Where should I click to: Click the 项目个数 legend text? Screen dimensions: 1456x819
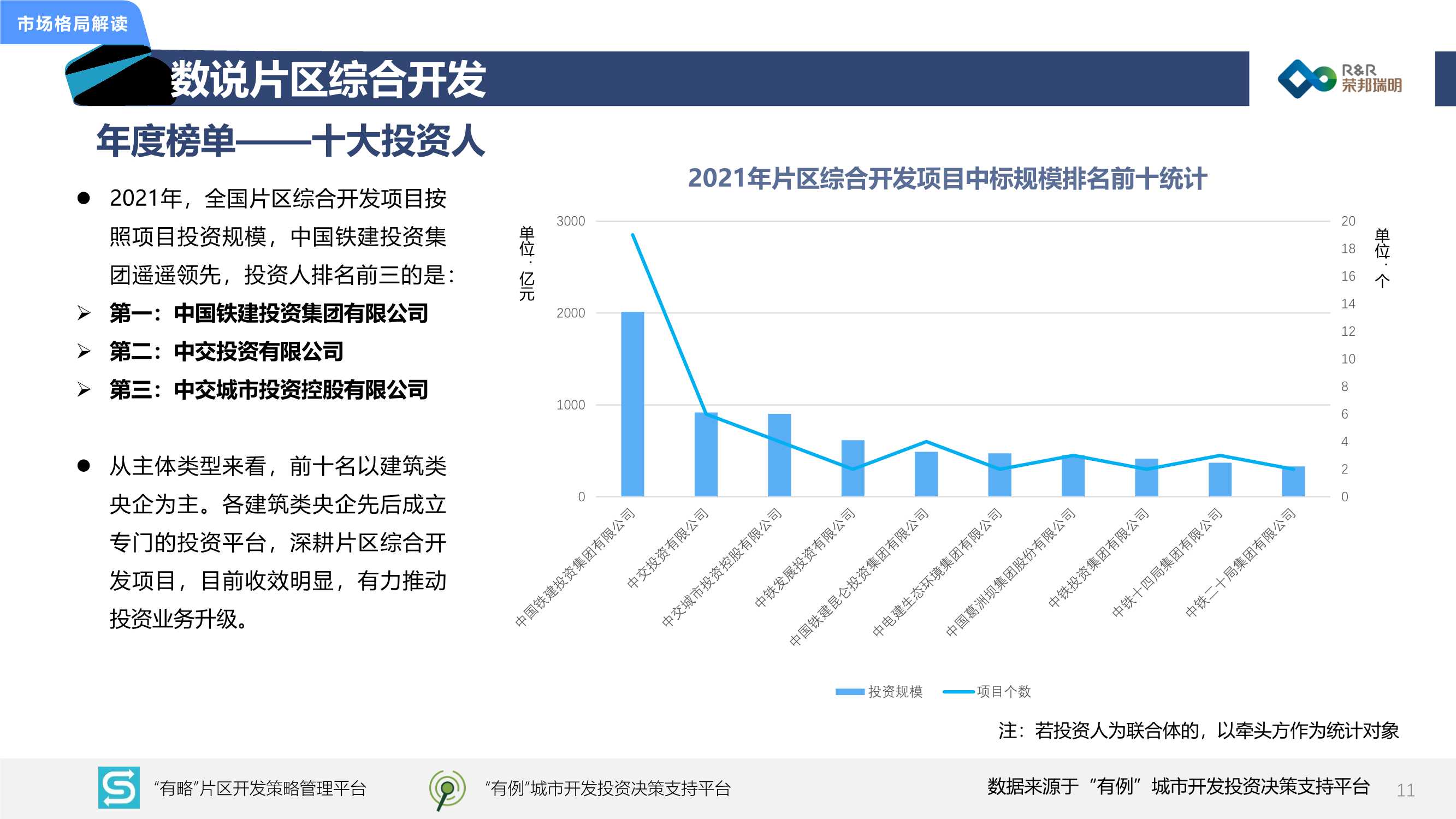coord(1003,692)
